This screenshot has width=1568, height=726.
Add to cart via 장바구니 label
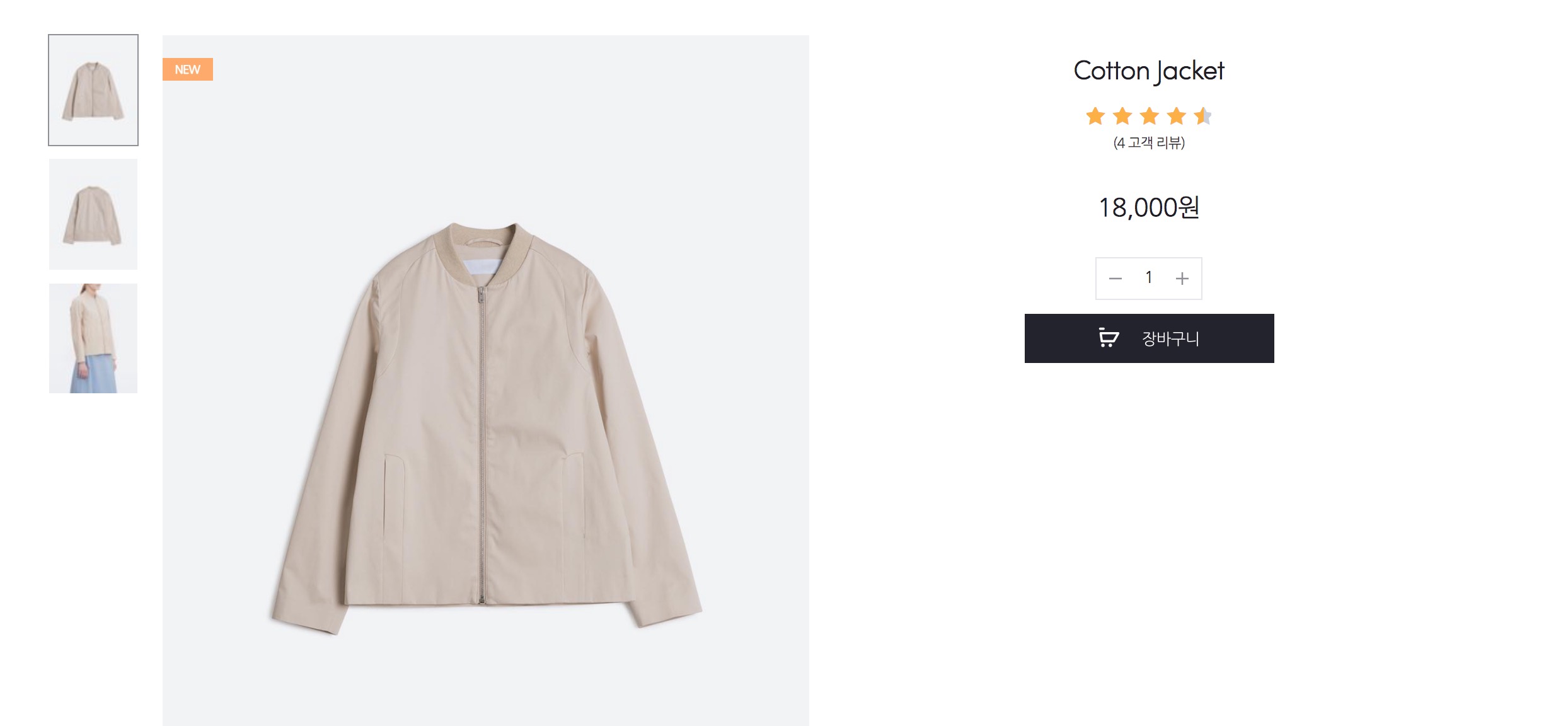coord(1170,338)
